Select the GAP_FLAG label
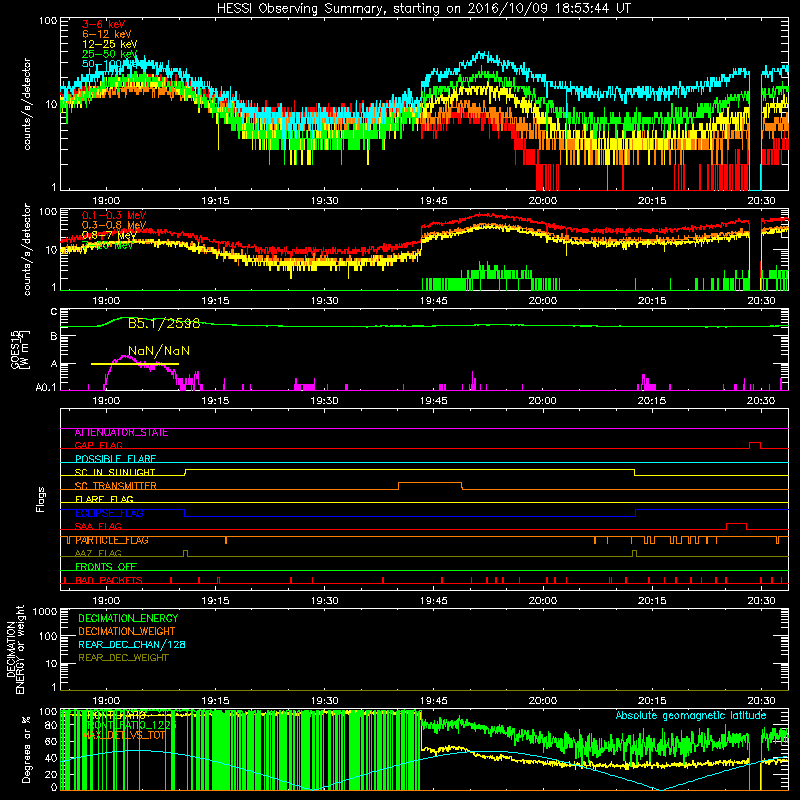 pos(98,445)
